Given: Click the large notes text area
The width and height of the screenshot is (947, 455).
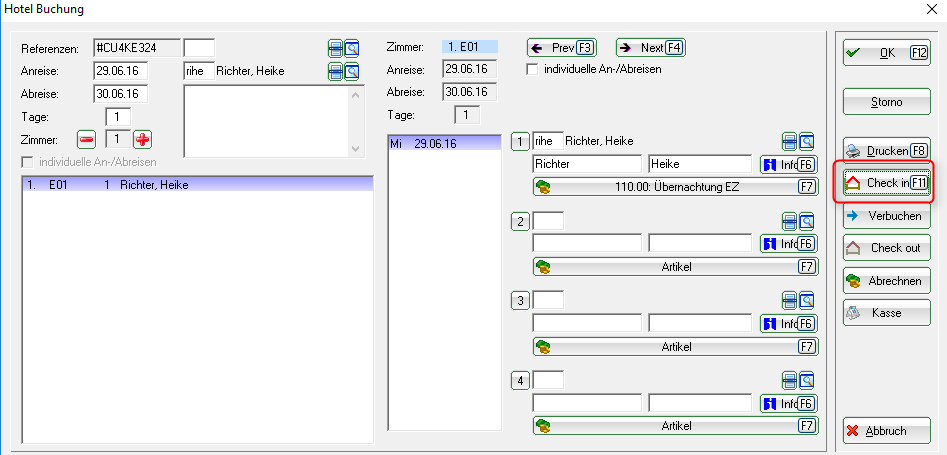Looking at the screenshot, I should coord(266,121).
